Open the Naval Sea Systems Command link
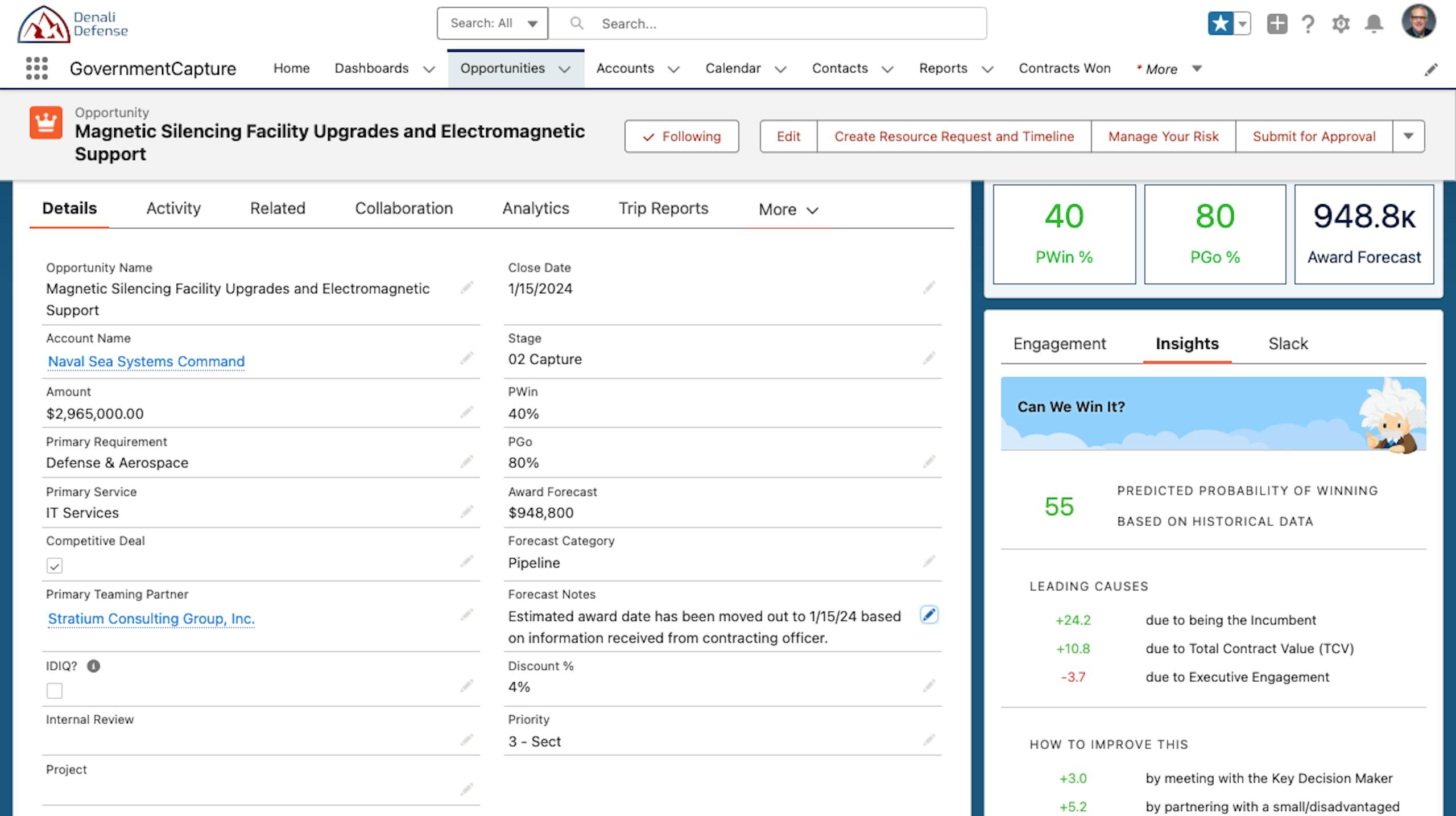1456x816 pixels. 146,361
